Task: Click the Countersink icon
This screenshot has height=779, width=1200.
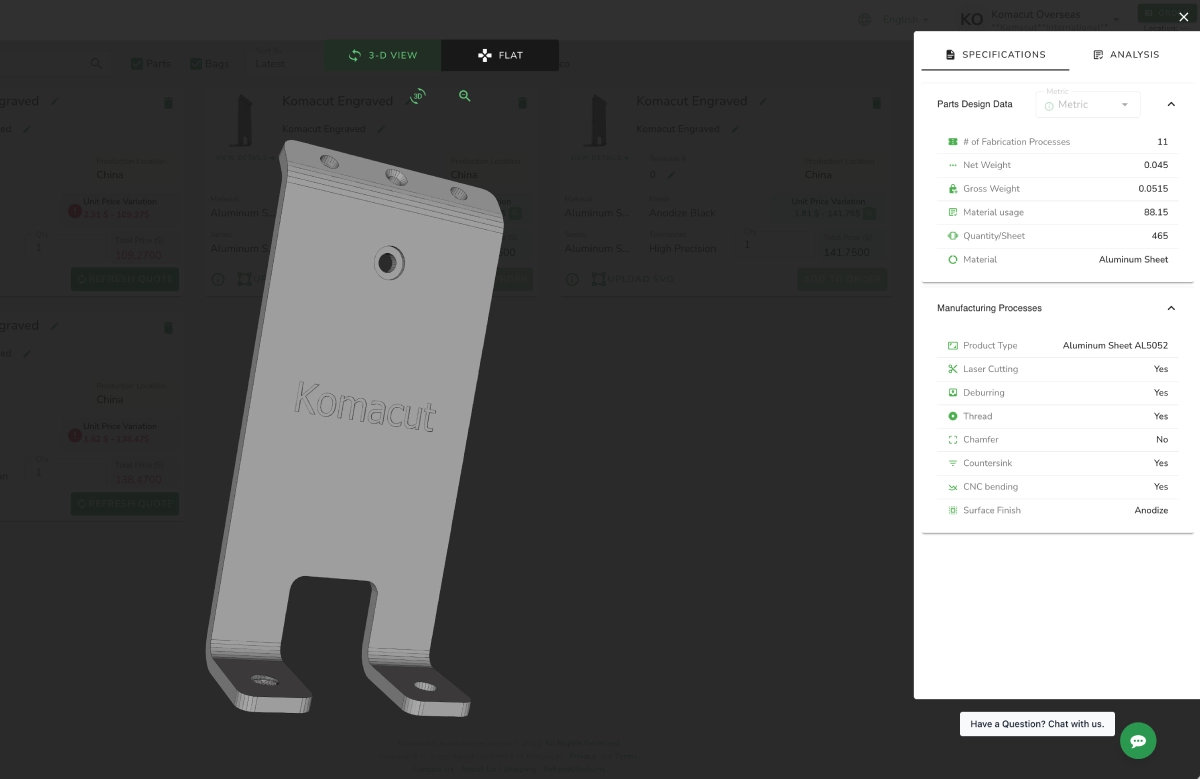Action: click(x=953, y=463)
